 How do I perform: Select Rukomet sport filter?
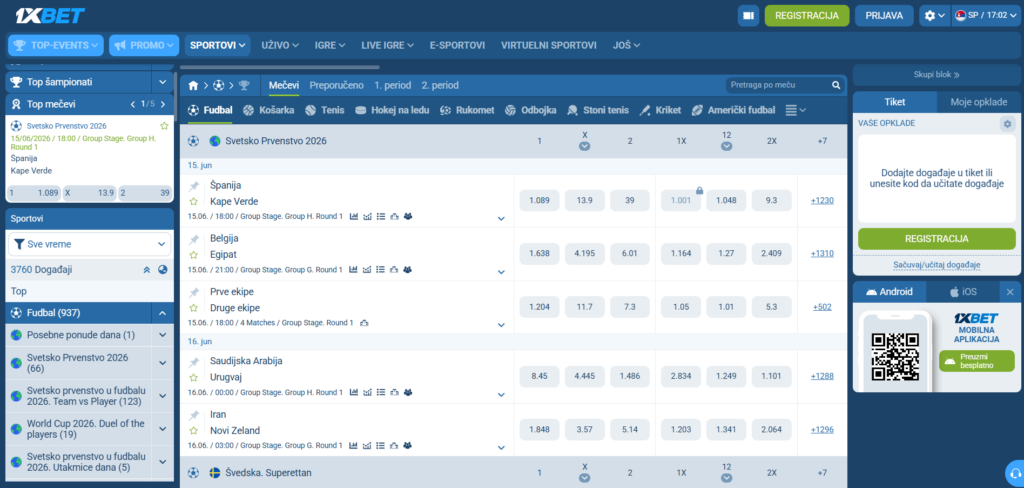pyautogui.click(x=467, y=110)
